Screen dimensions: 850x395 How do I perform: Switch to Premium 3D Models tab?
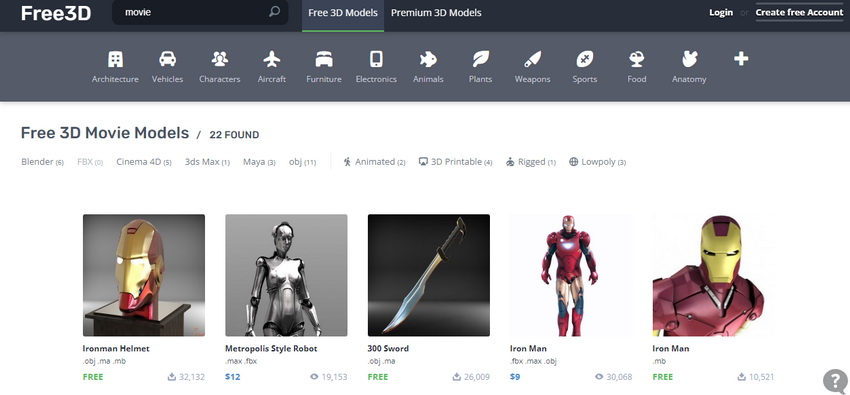(x=436, y=12)
